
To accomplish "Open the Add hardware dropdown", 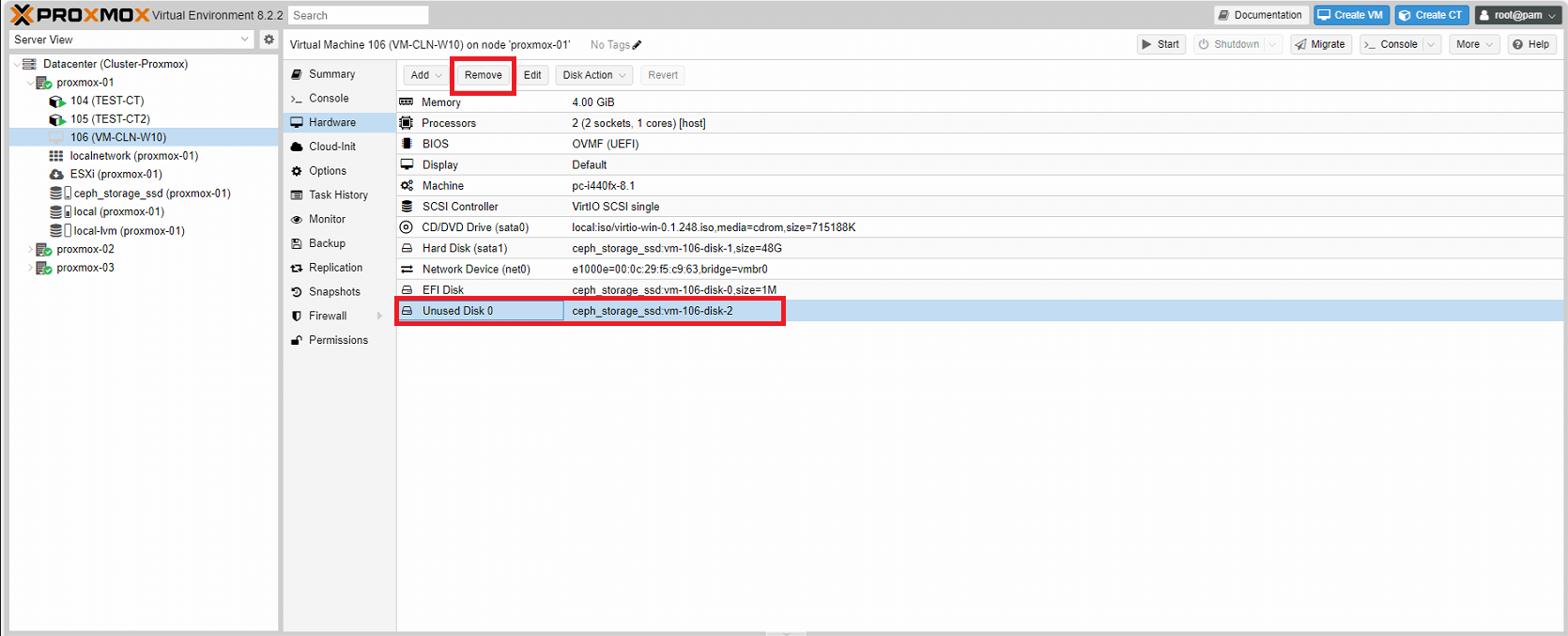I will (x=425, y=75).
